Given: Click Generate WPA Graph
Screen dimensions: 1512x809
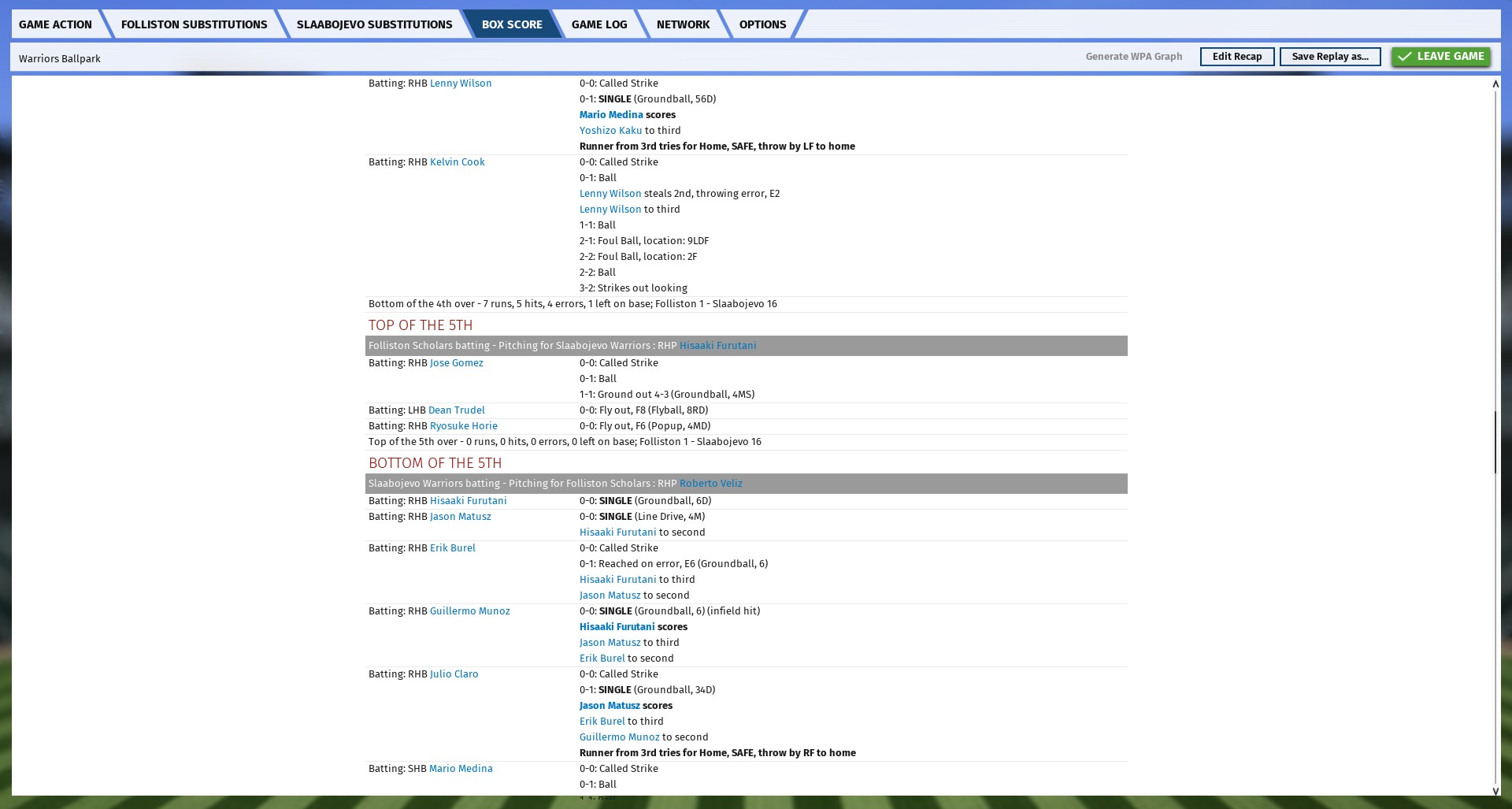Looking at the screenshot, I should tap(1133, 57).
